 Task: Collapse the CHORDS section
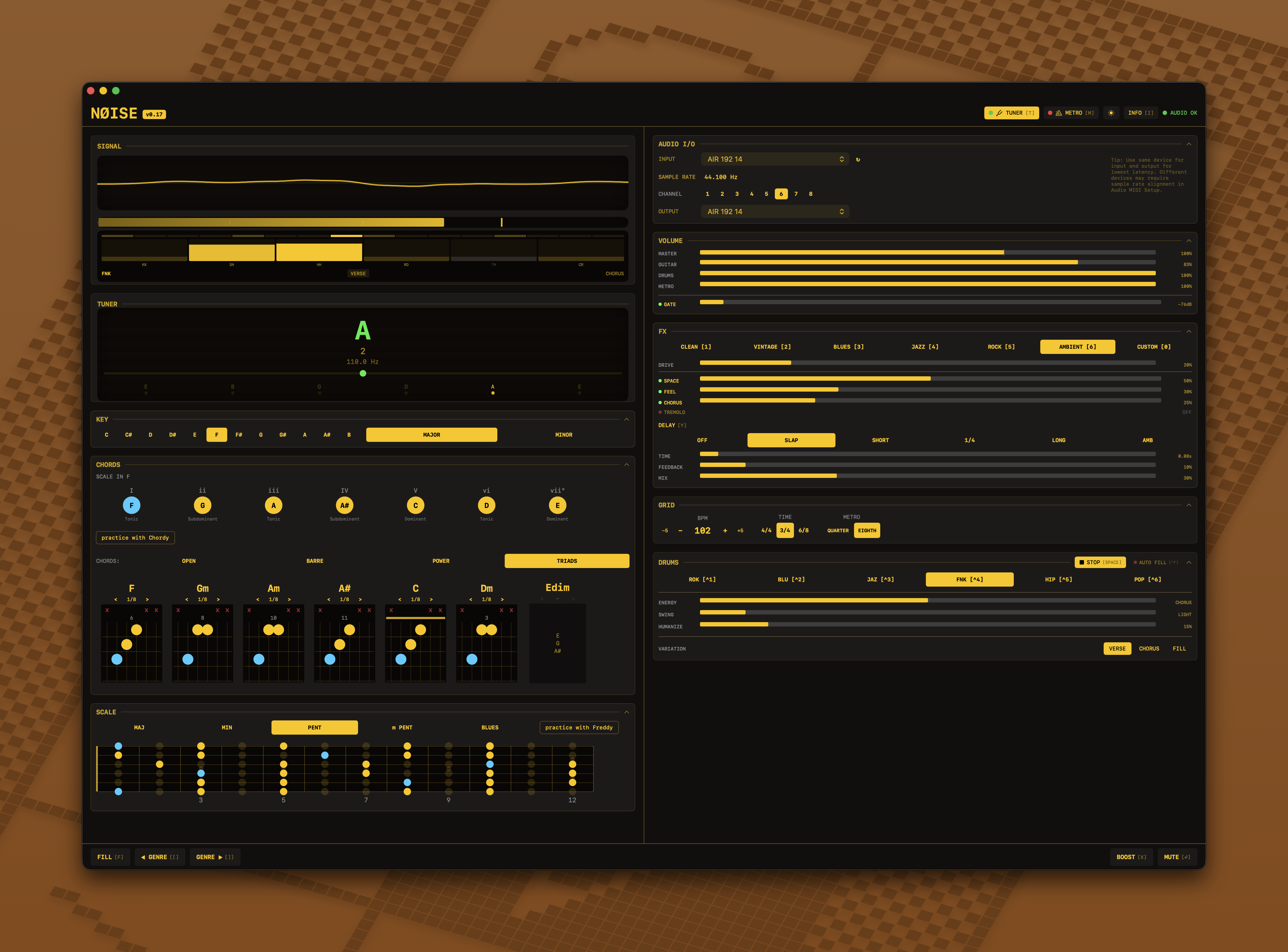pos(626,465)
